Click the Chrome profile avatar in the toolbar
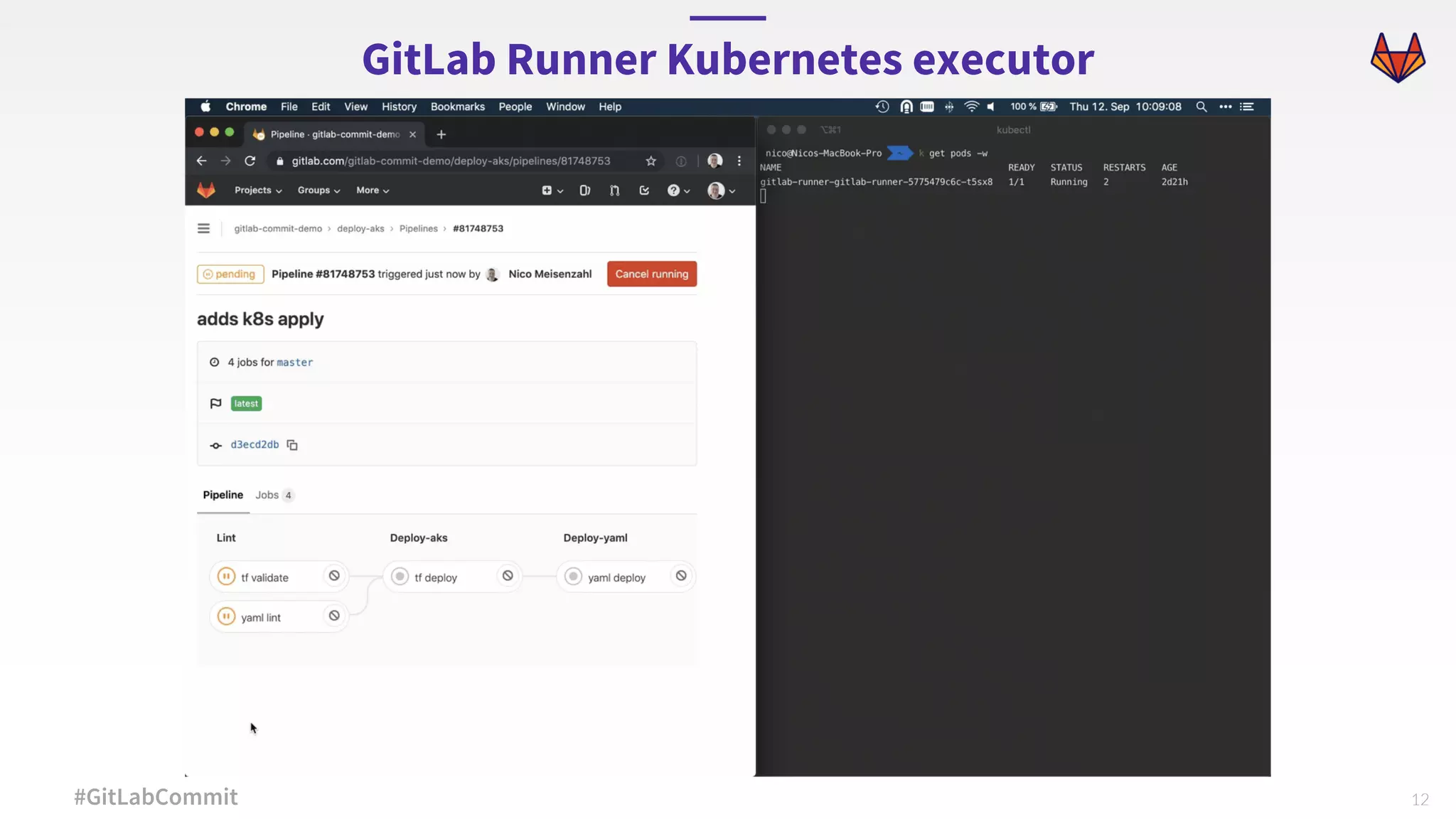Image resolution: width=1456 pixels, height=819 pixels. click(714, 161)
